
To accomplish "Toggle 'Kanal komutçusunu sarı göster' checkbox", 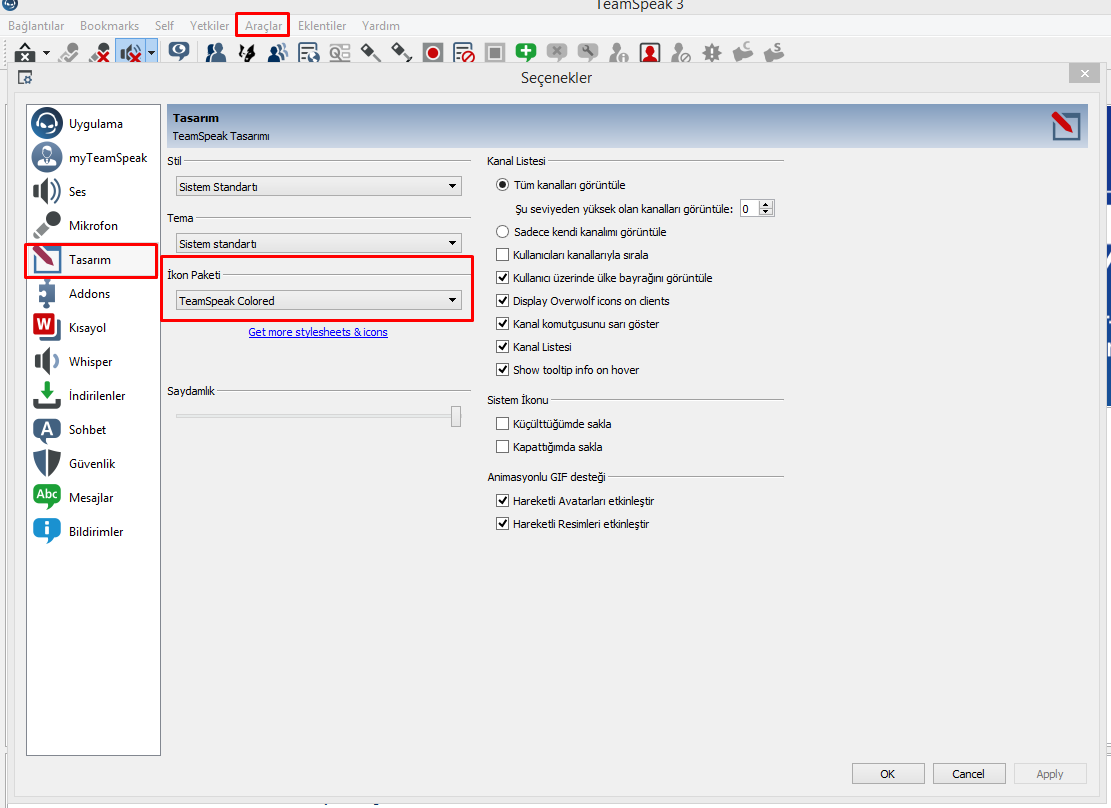I will coord(502,324).
